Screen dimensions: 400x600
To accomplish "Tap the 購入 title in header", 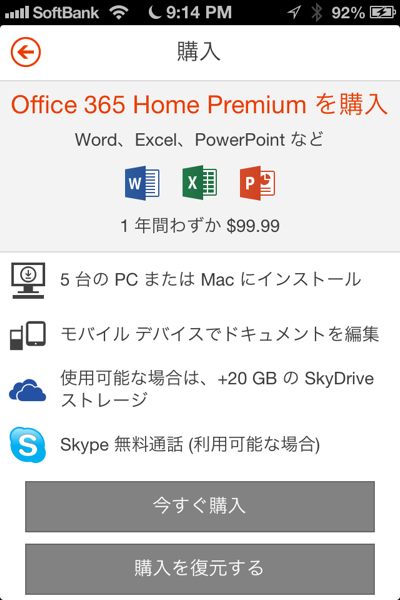I will coord(199,52).
